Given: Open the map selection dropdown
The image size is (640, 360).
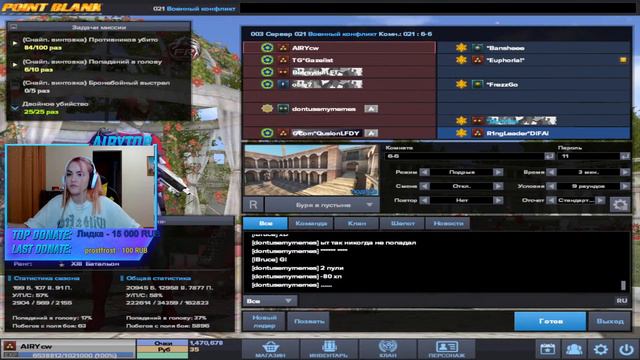Looking at the screenshot, I should coord(322,204).
